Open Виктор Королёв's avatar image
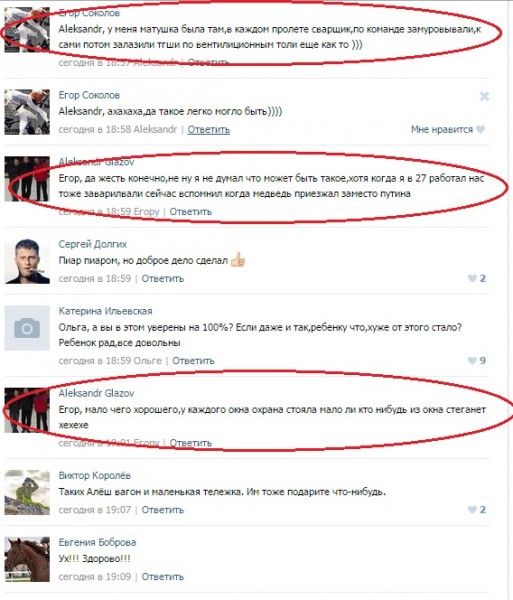The height and width of the screenshot is (600, 513). [x=27, y=492]
